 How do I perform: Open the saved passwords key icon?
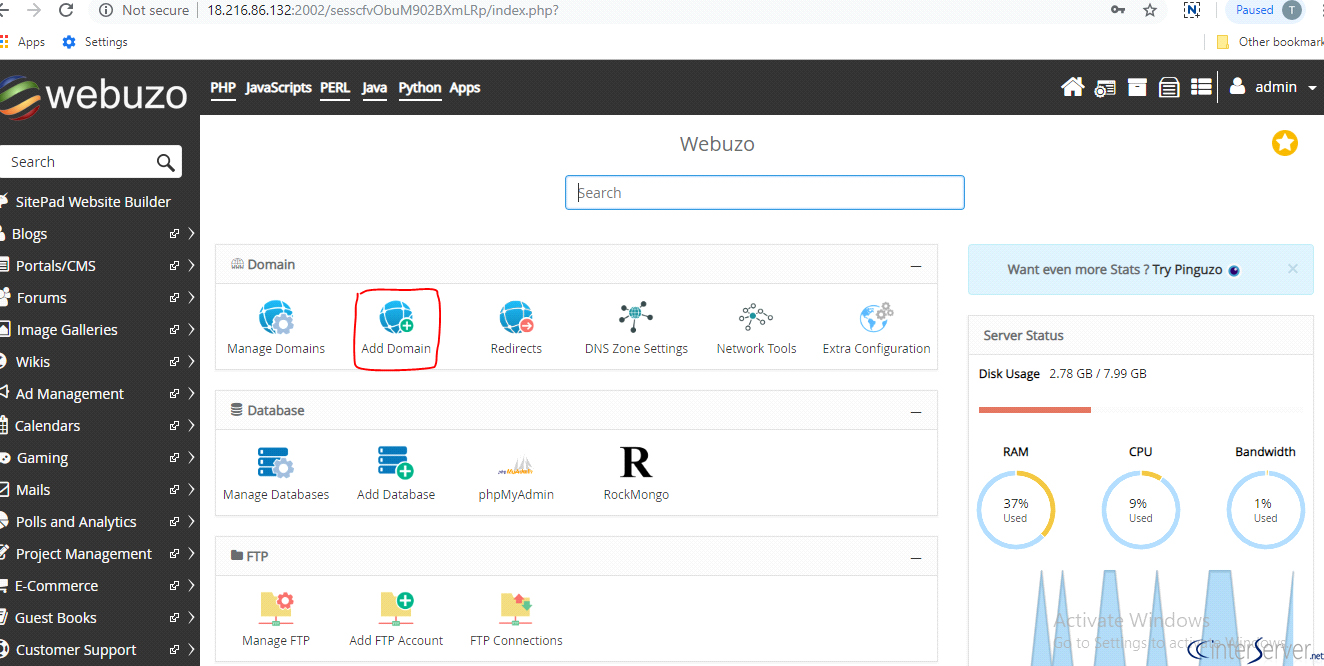(1118, 10)
